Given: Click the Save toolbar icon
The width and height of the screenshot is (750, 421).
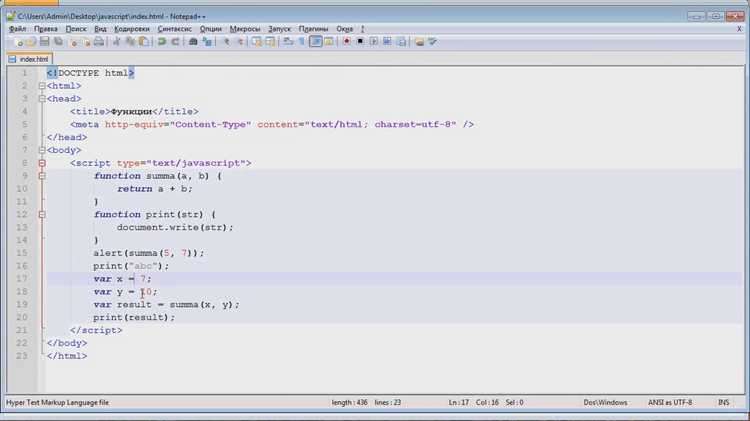Looking at the screenshot, I should (44, 42).
